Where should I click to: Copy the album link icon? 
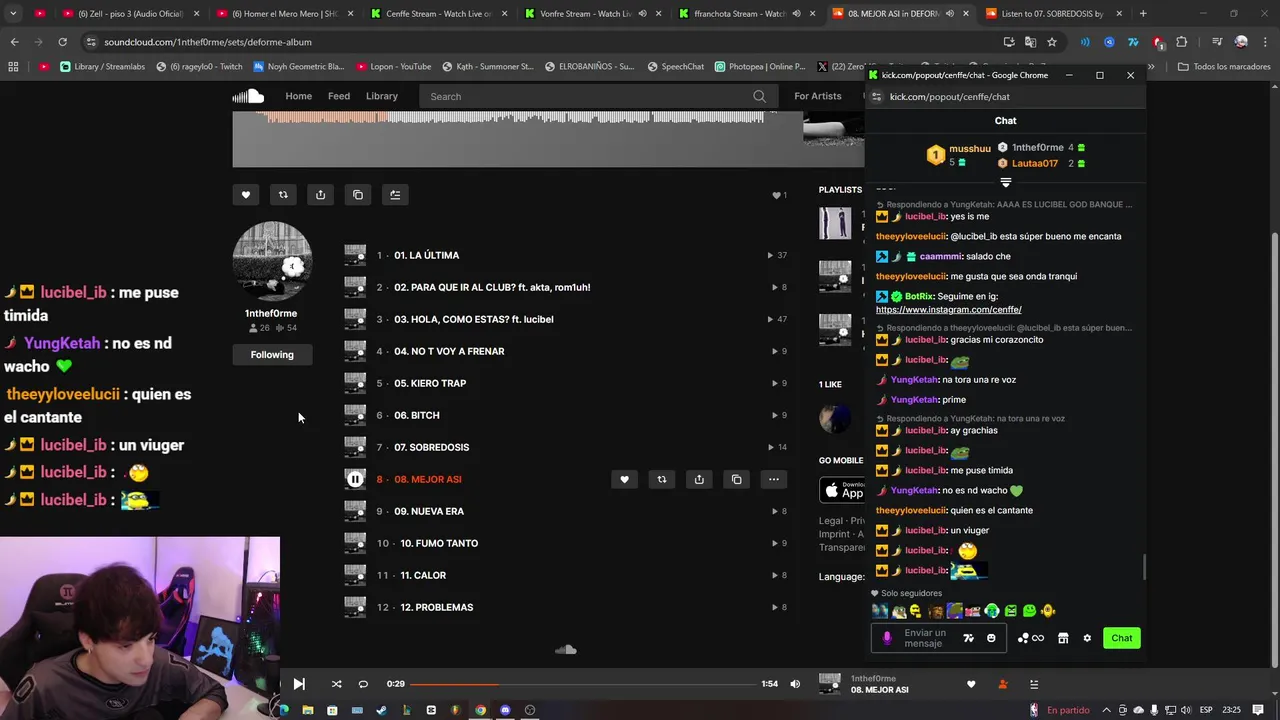358,195
